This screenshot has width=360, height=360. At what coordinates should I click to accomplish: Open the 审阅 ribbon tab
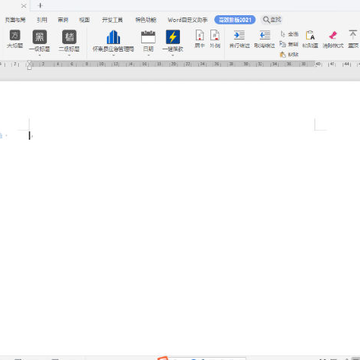tap(63, 20)
